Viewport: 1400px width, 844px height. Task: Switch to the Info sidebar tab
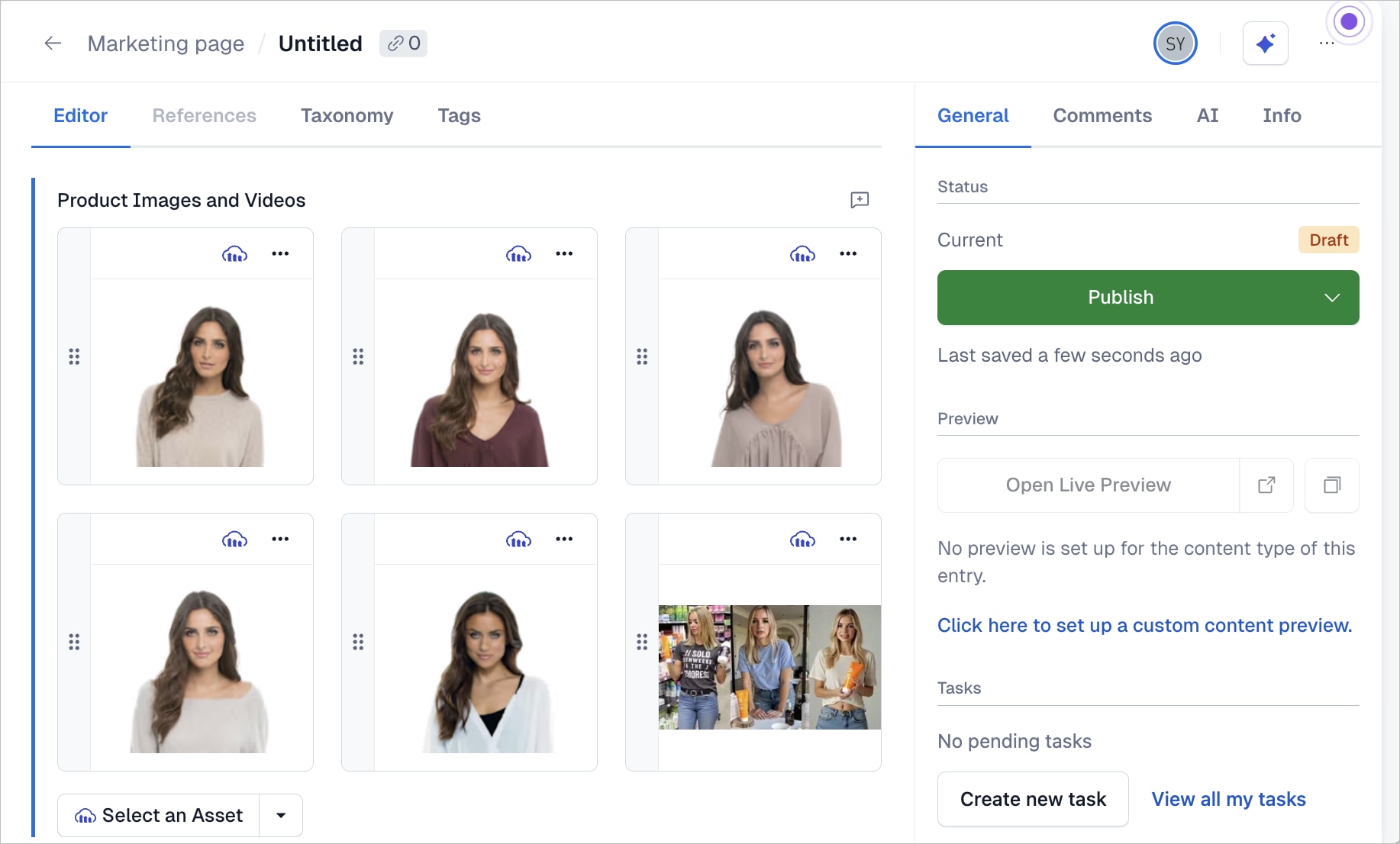coord(1281,116)
